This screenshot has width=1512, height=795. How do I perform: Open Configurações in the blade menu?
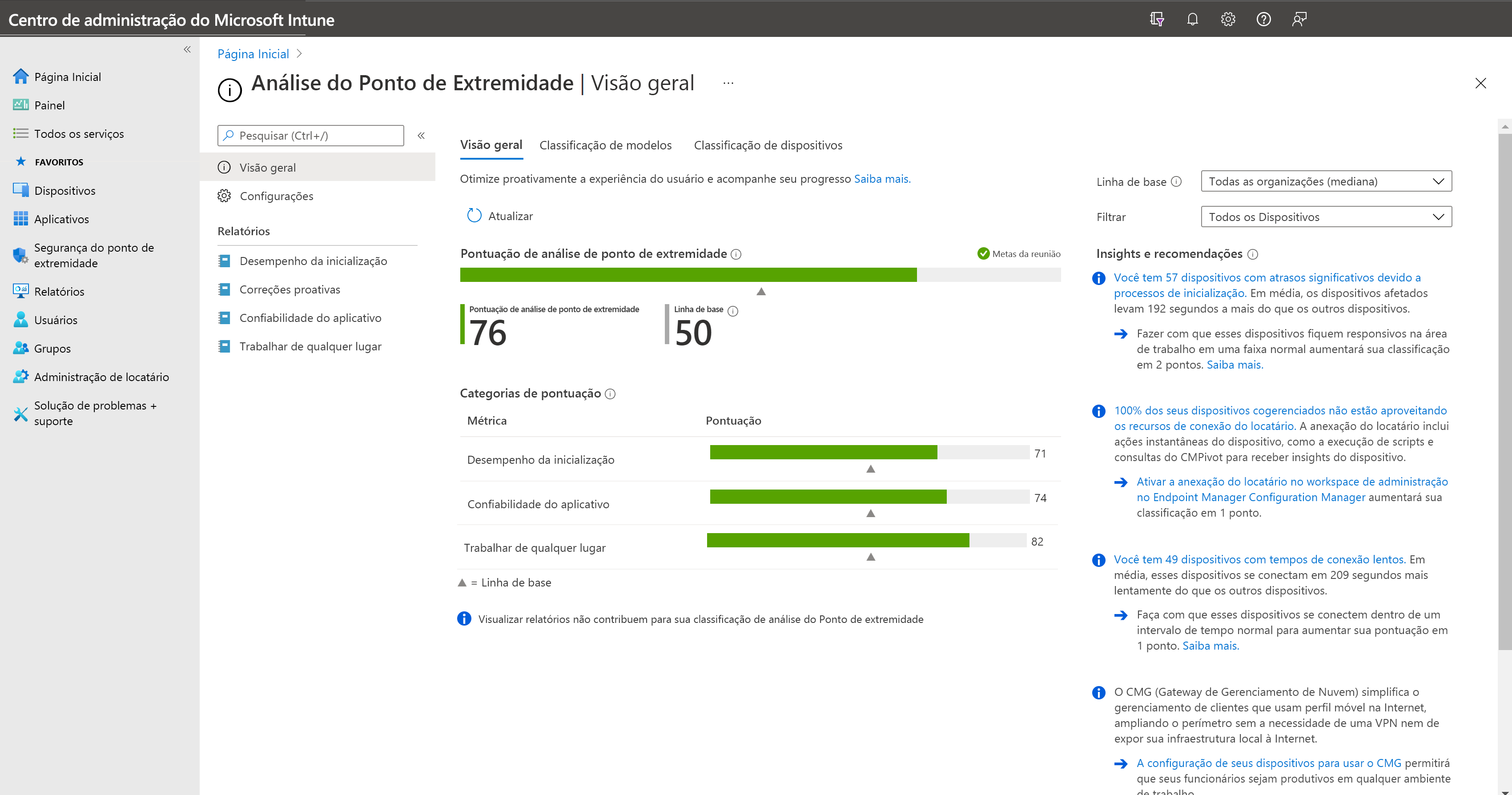click(277, 196)
